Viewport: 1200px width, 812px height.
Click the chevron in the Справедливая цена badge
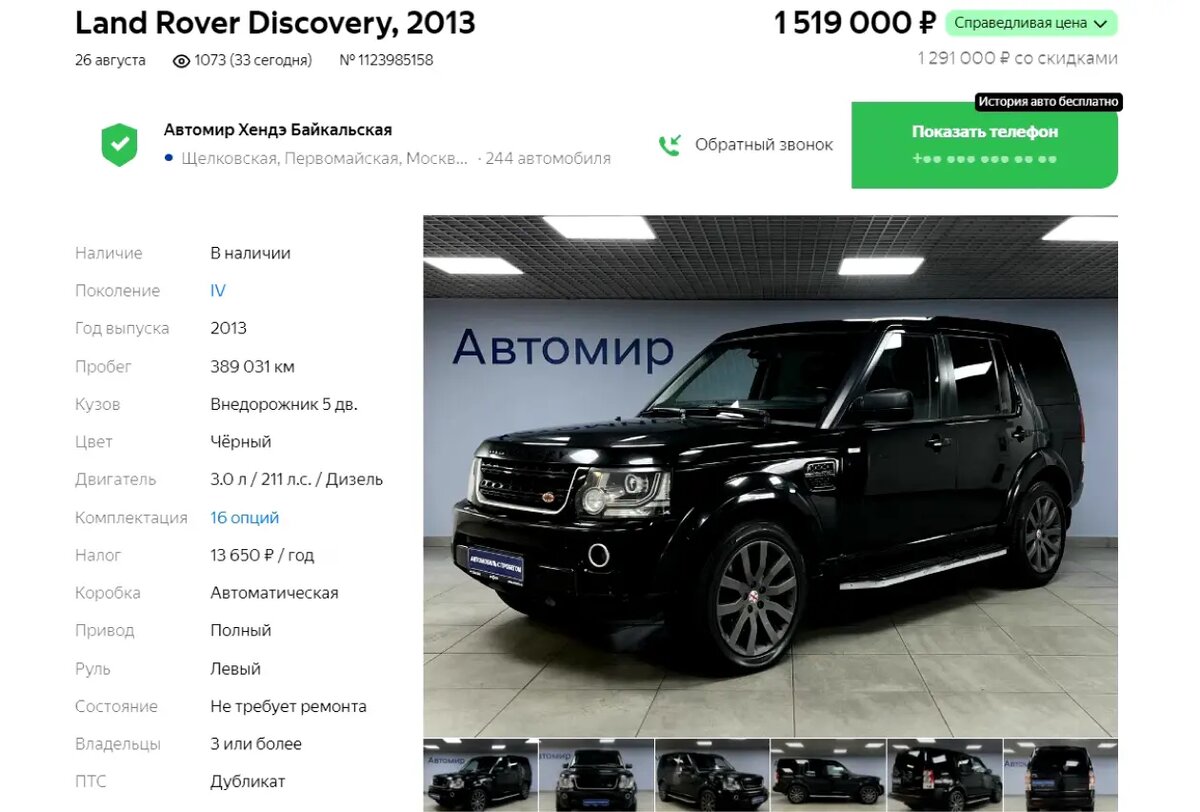point(1100,23)
